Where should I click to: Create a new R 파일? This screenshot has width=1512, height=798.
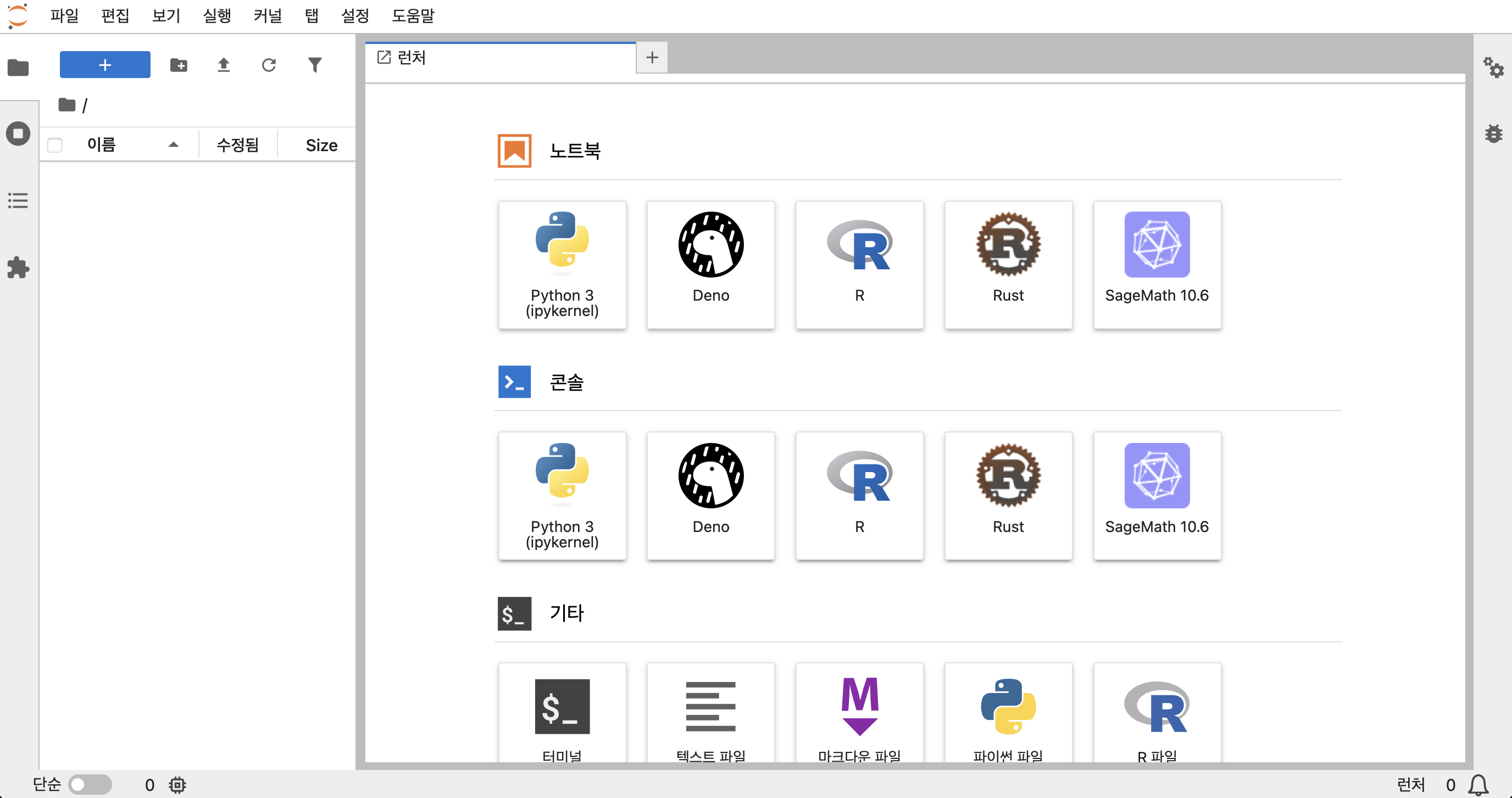click(x=1157, y=713)
